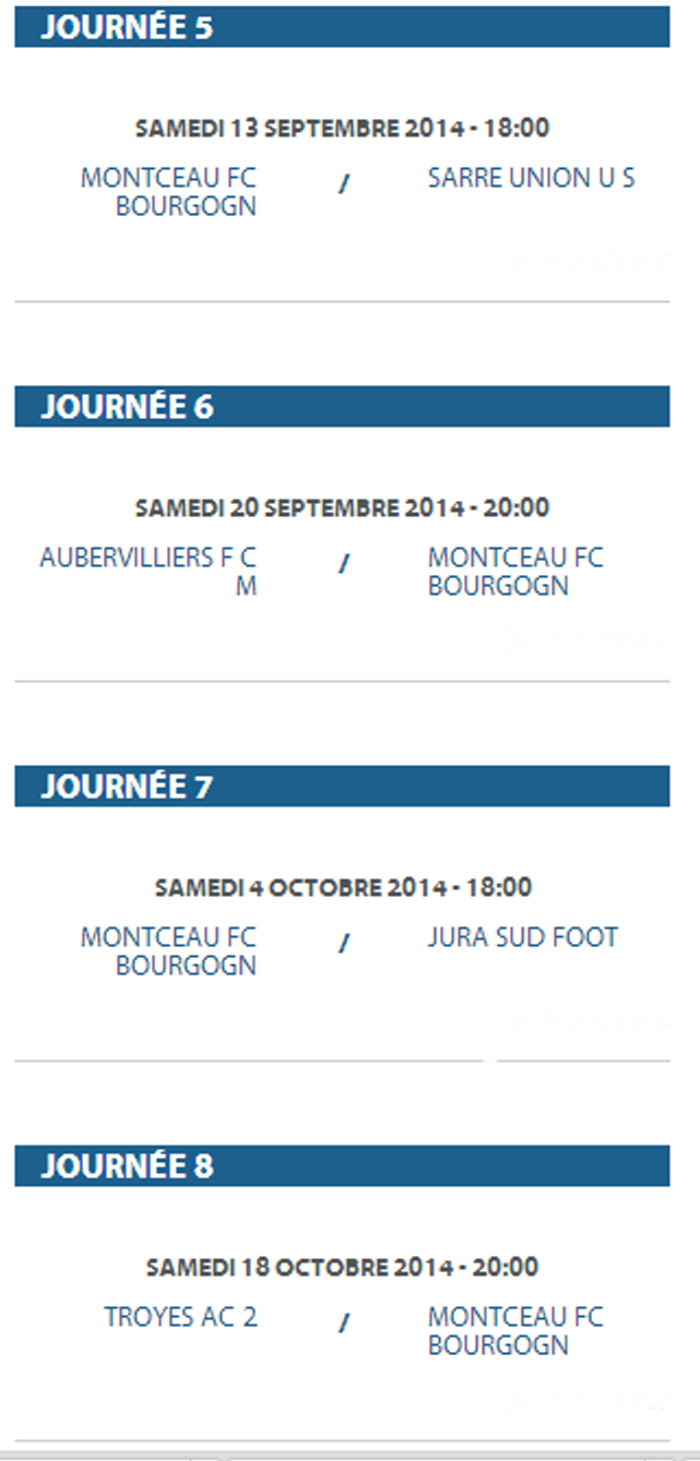This screenshot has height=1461, width=700.
Task: Open the Sarre Union U S team link
Action: click(x=531, y=179)
